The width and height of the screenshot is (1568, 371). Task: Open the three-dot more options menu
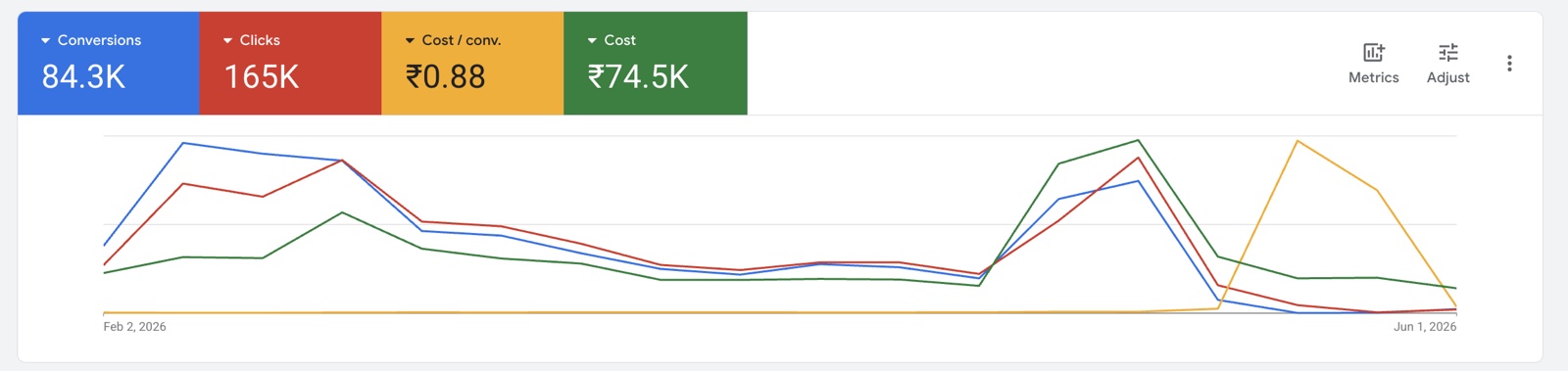click(1509, 64)
